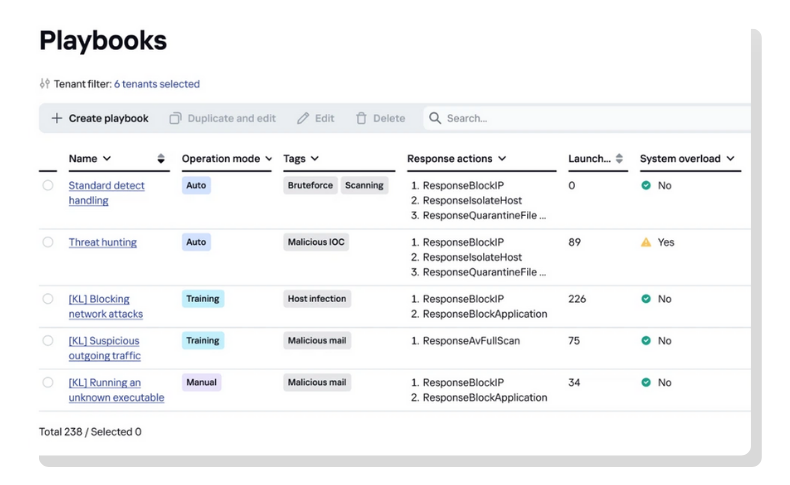Click the Launches column sort arrows icon

coord(619,159)
